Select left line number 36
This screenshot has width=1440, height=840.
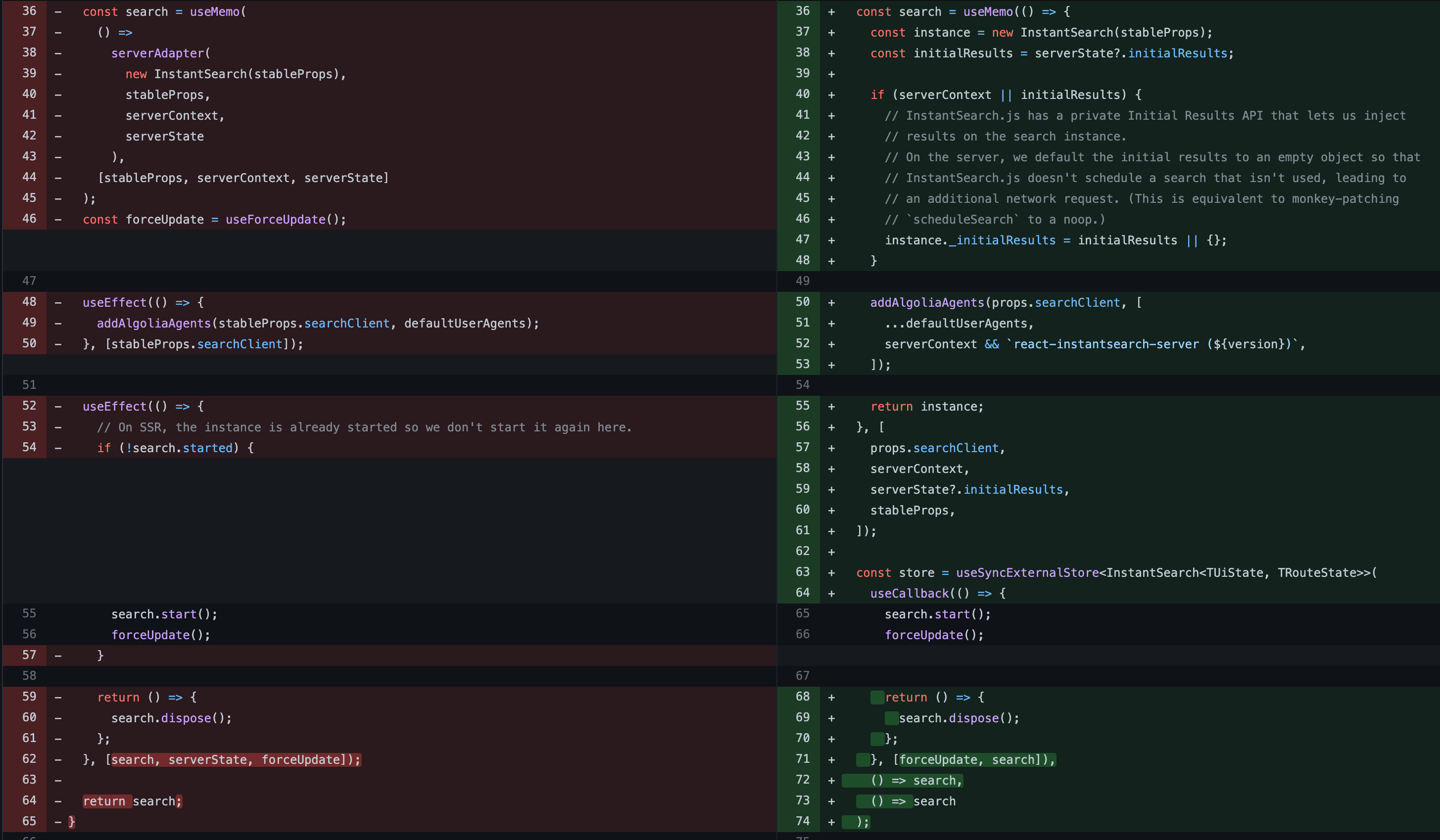click(29, 11)
